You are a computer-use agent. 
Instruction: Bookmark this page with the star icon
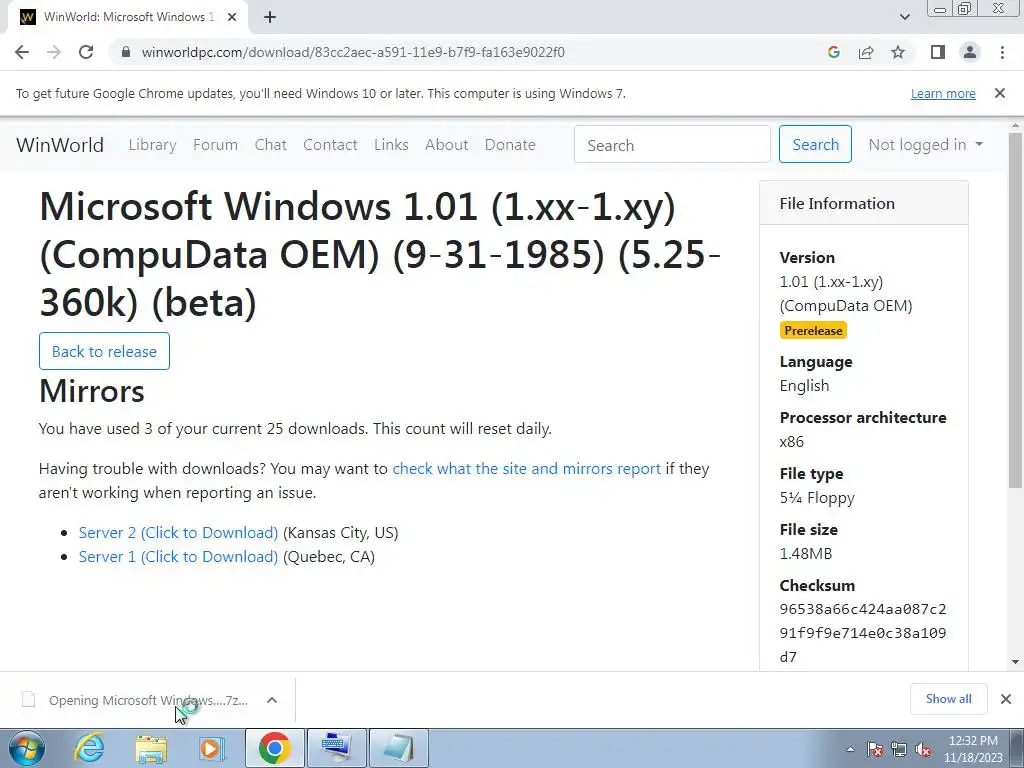tap(898, 52)
